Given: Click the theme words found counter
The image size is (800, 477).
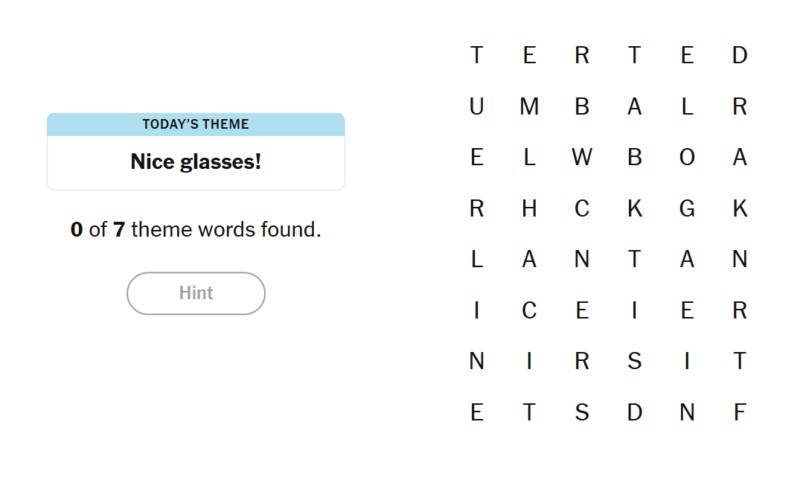Looking at the screenshot, I should (196, 229).
